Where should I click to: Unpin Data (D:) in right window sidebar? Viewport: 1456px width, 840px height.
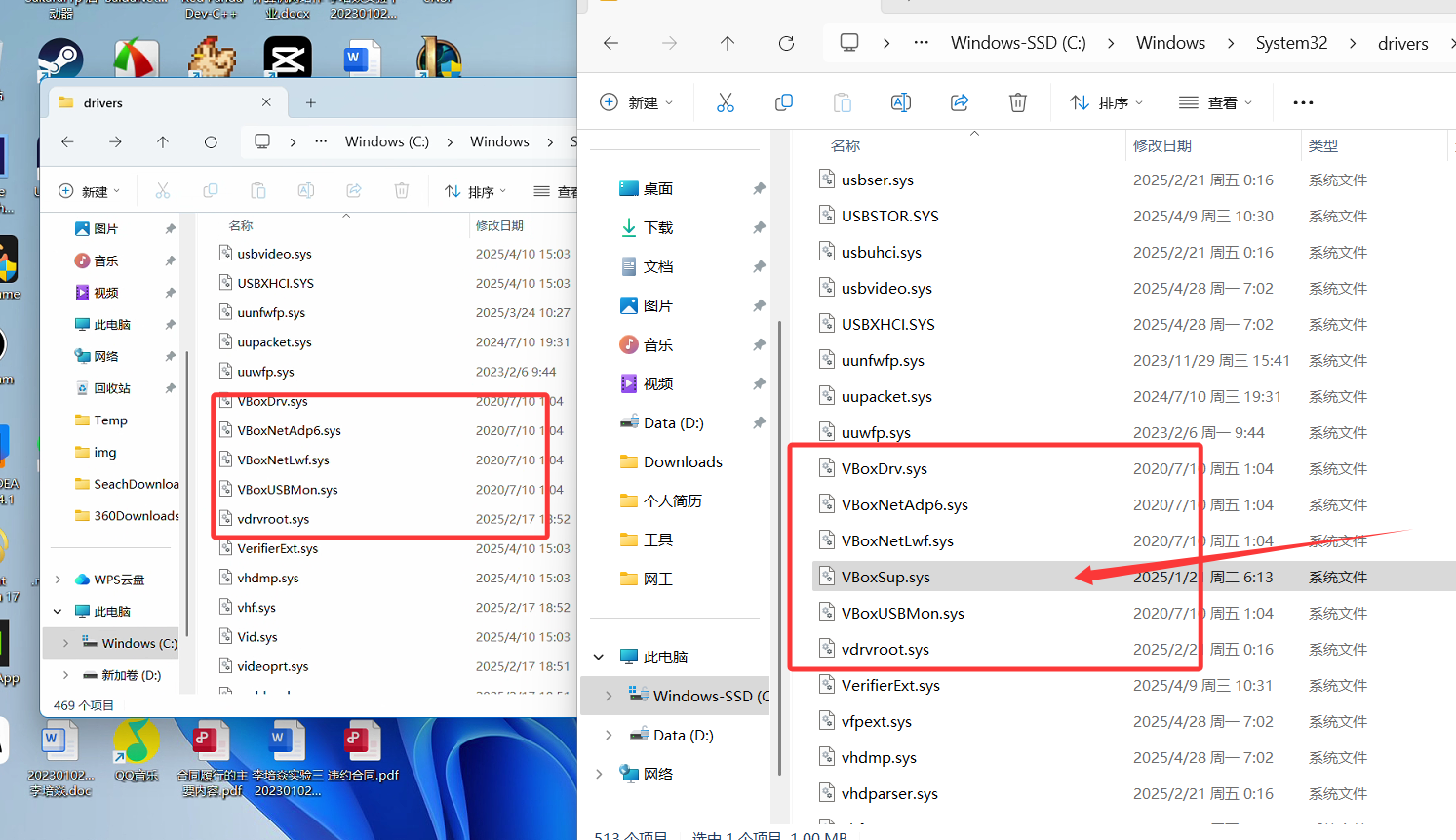759,422
